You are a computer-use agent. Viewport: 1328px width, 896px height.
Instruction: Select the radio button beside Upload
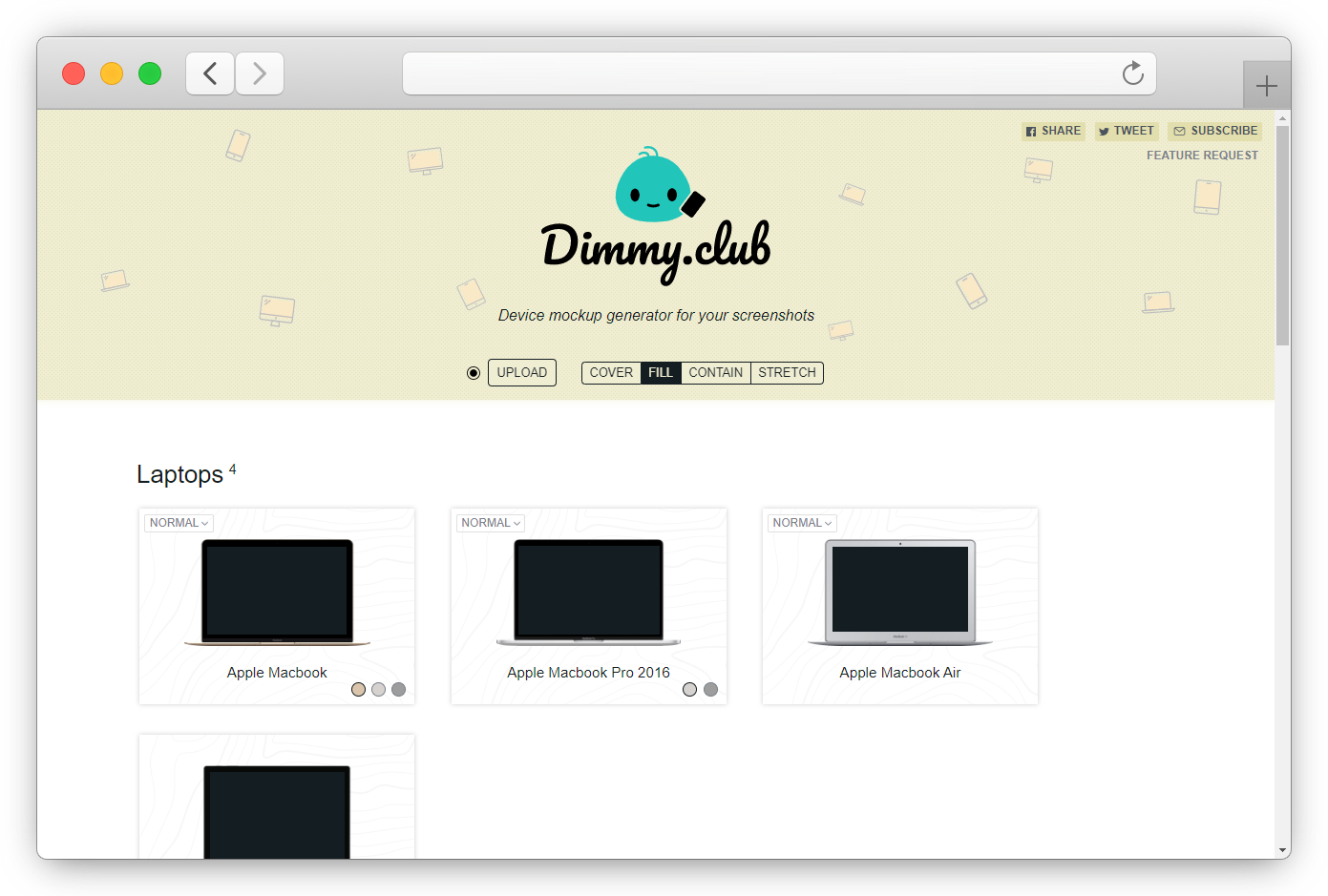[x=474, y=373]
